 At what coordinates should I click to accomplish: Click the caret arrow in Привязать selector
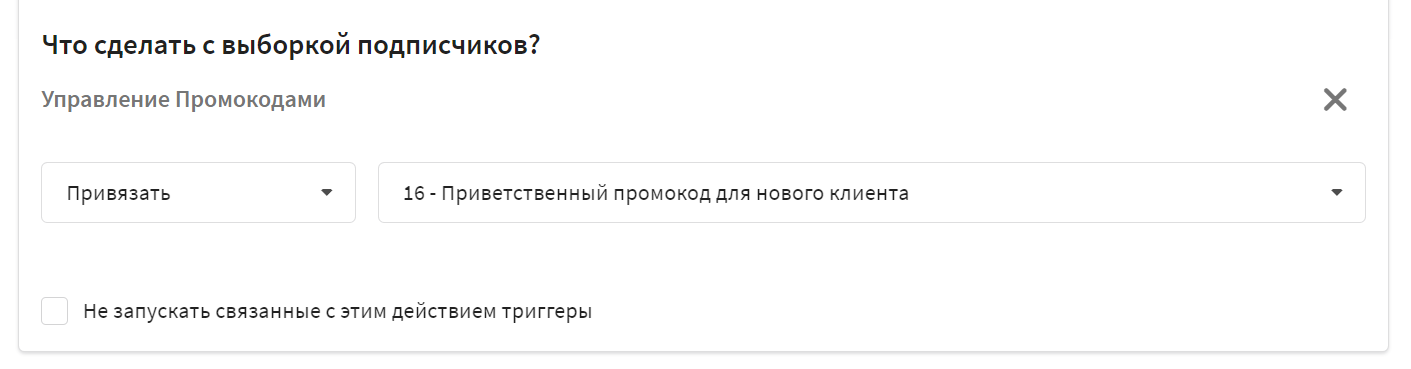(x=326, y=193)
